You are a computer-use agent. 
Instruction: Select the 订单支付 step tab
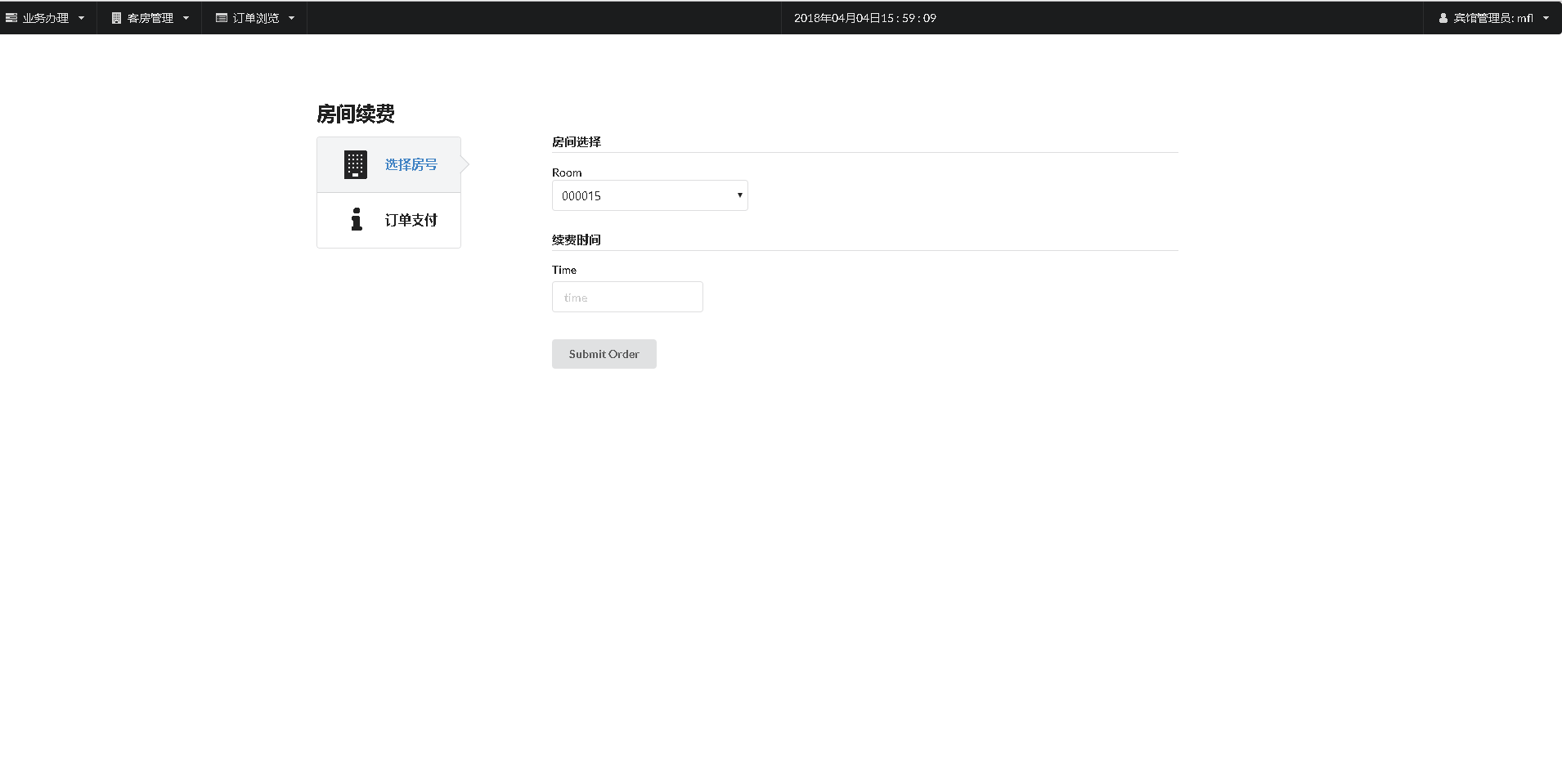pos(388,220)
